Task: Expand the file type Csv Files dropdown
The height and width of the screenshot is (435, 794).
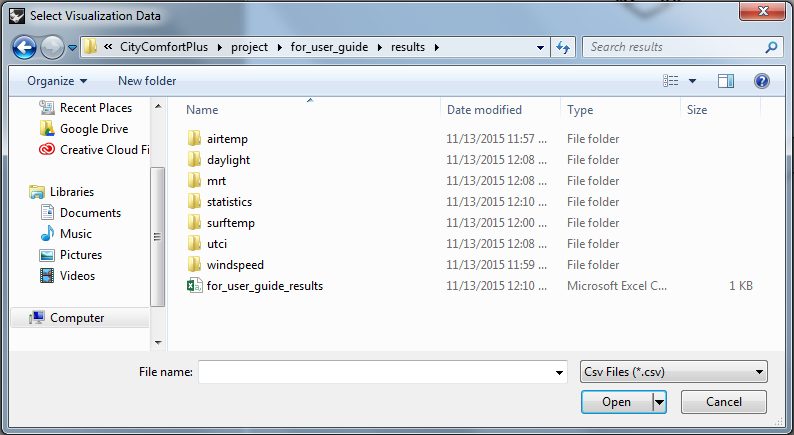Action: 674,372
